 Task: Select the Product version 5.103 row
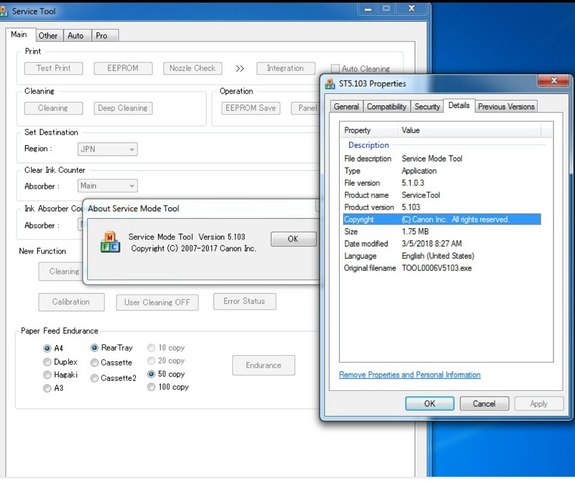point(442,207)
